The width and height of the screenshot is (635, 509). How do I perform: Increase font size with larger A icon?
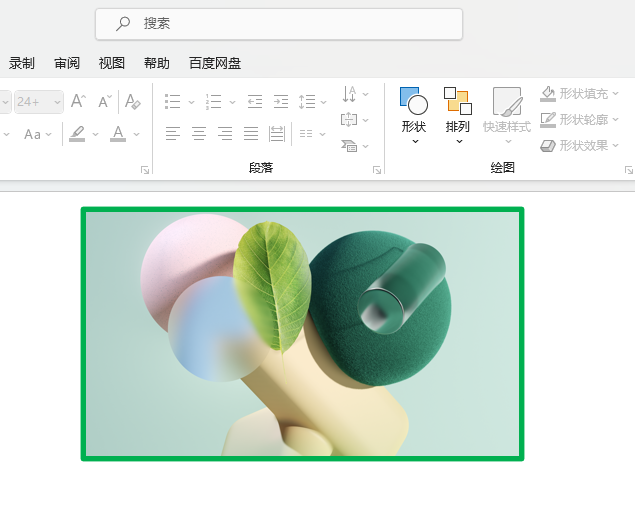[x=78, y=101]
